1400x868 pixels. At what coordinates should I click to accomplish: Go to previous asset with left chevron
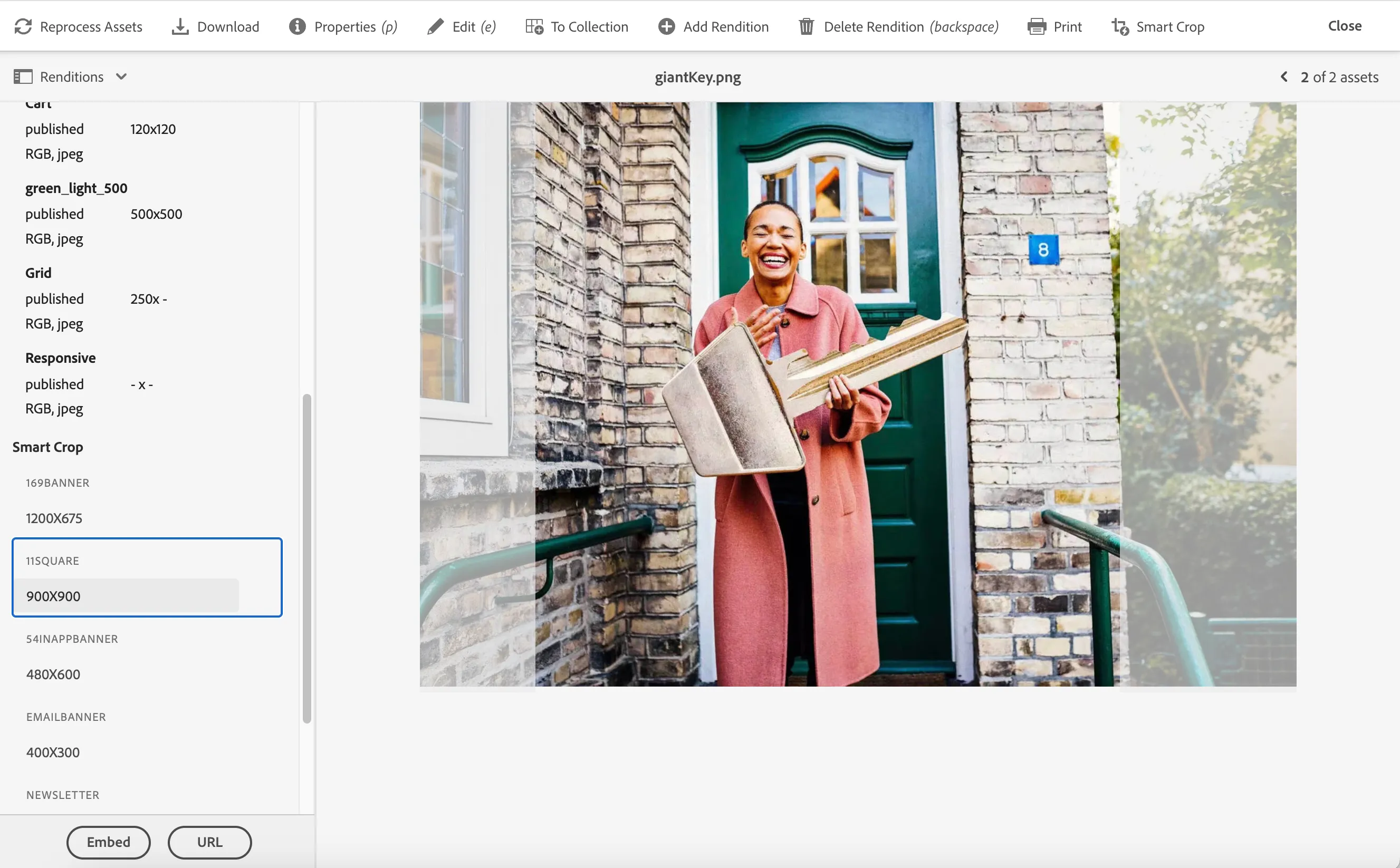pos(1284,77)
